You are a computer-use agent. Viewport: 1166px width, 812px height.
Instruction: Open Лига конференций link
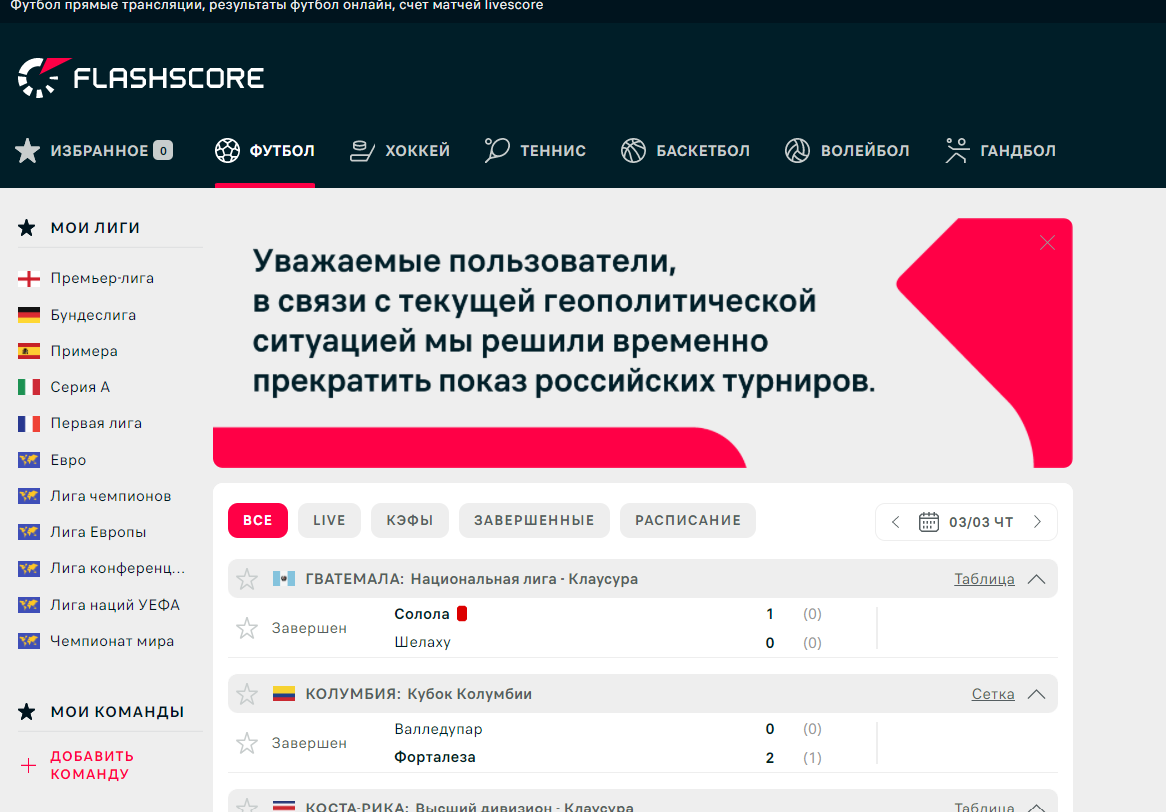(x=117, y=568)
